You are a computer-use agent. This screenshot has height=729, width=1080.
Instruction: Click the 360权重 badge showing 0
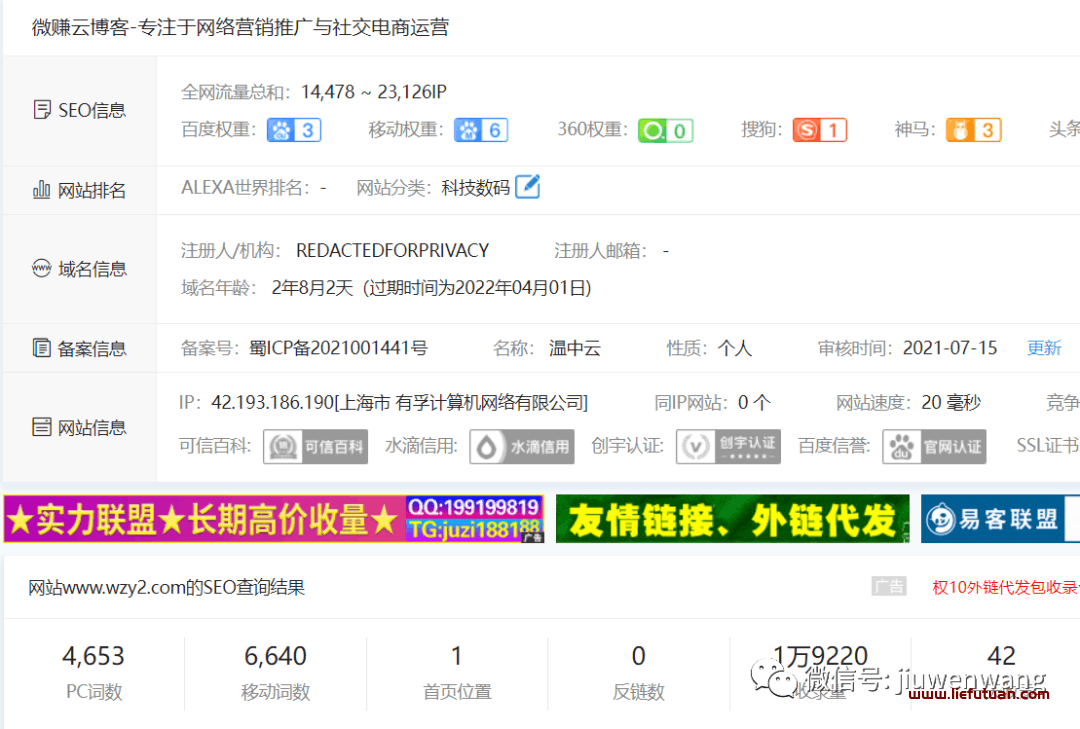click(665, 130)
